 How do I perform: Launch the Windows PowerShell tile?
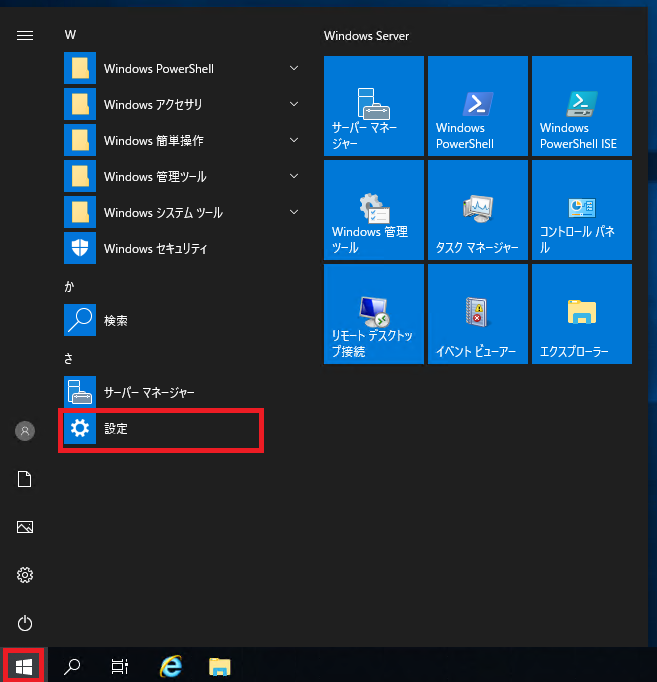[477, 106]
